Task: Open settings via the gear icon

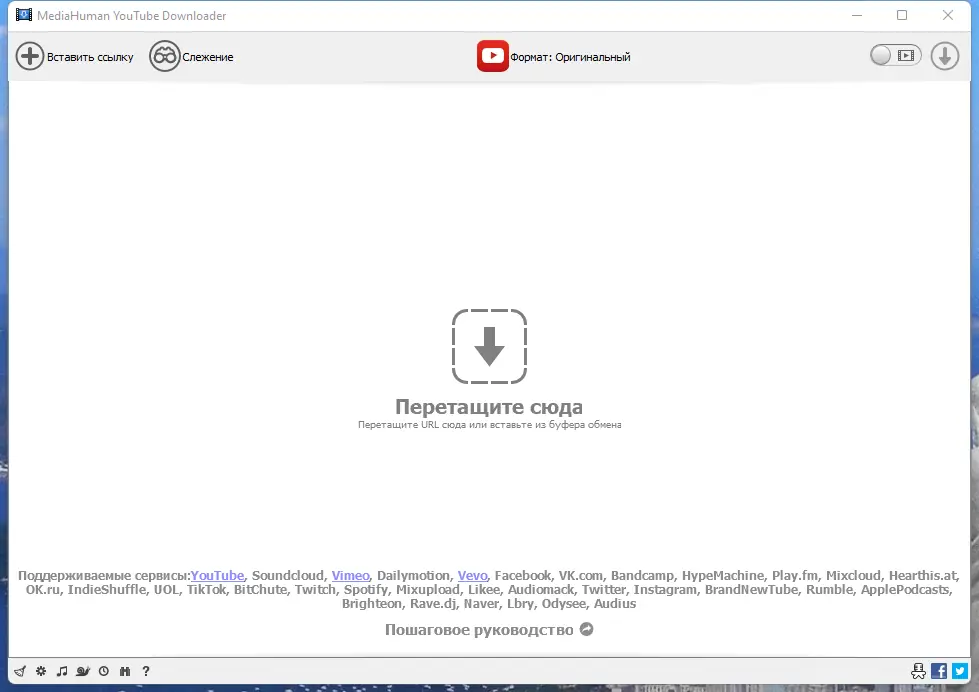Action: (41, 671)
